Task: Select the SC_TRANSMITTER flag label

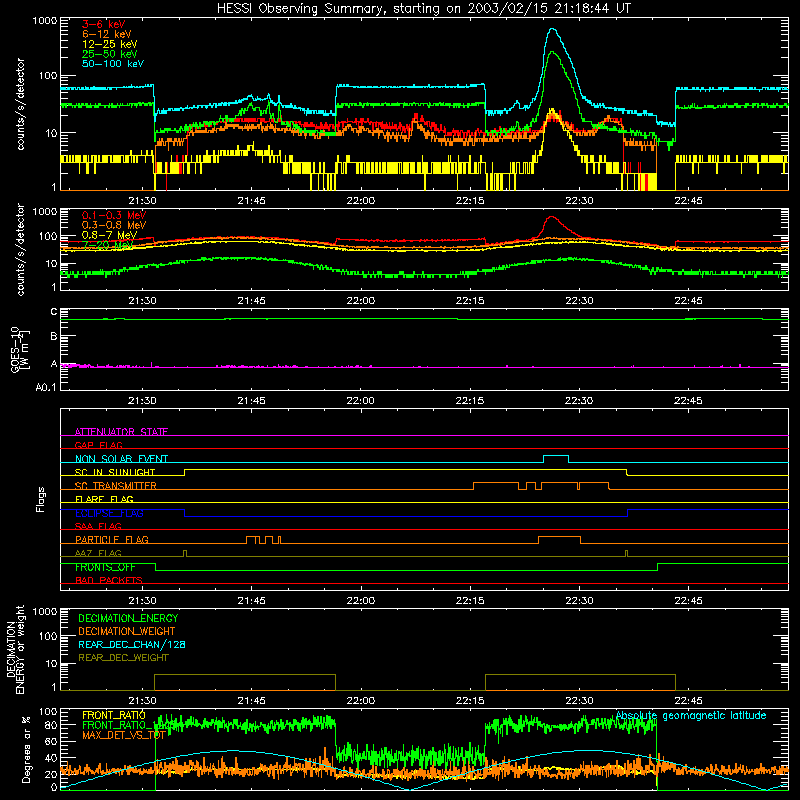Action: click(x=116, y=485)
